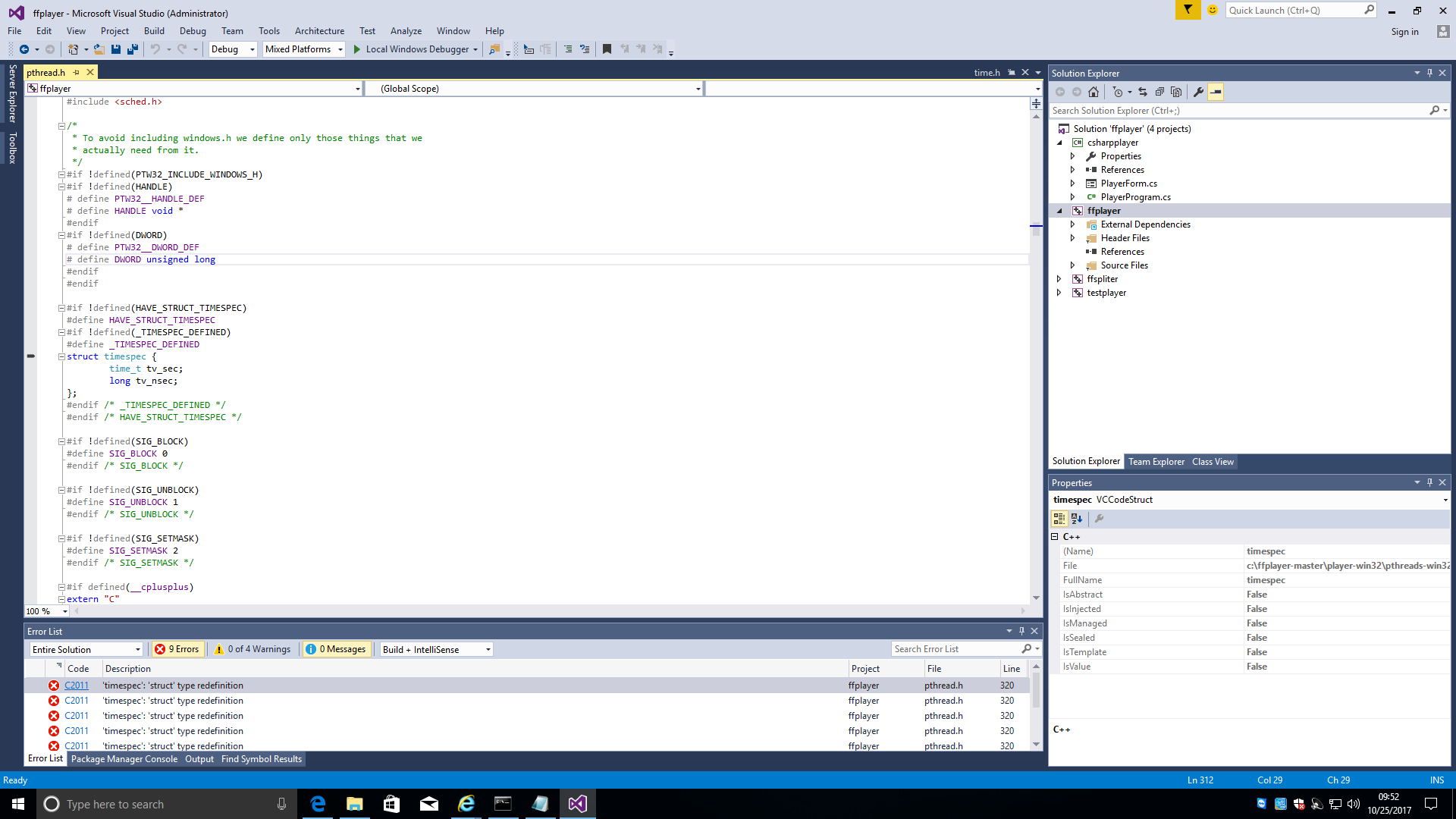Collapse All in Solution Explorer toolbar
1456x819 pixels.
pyautogui.click(x=1159, y=93)
